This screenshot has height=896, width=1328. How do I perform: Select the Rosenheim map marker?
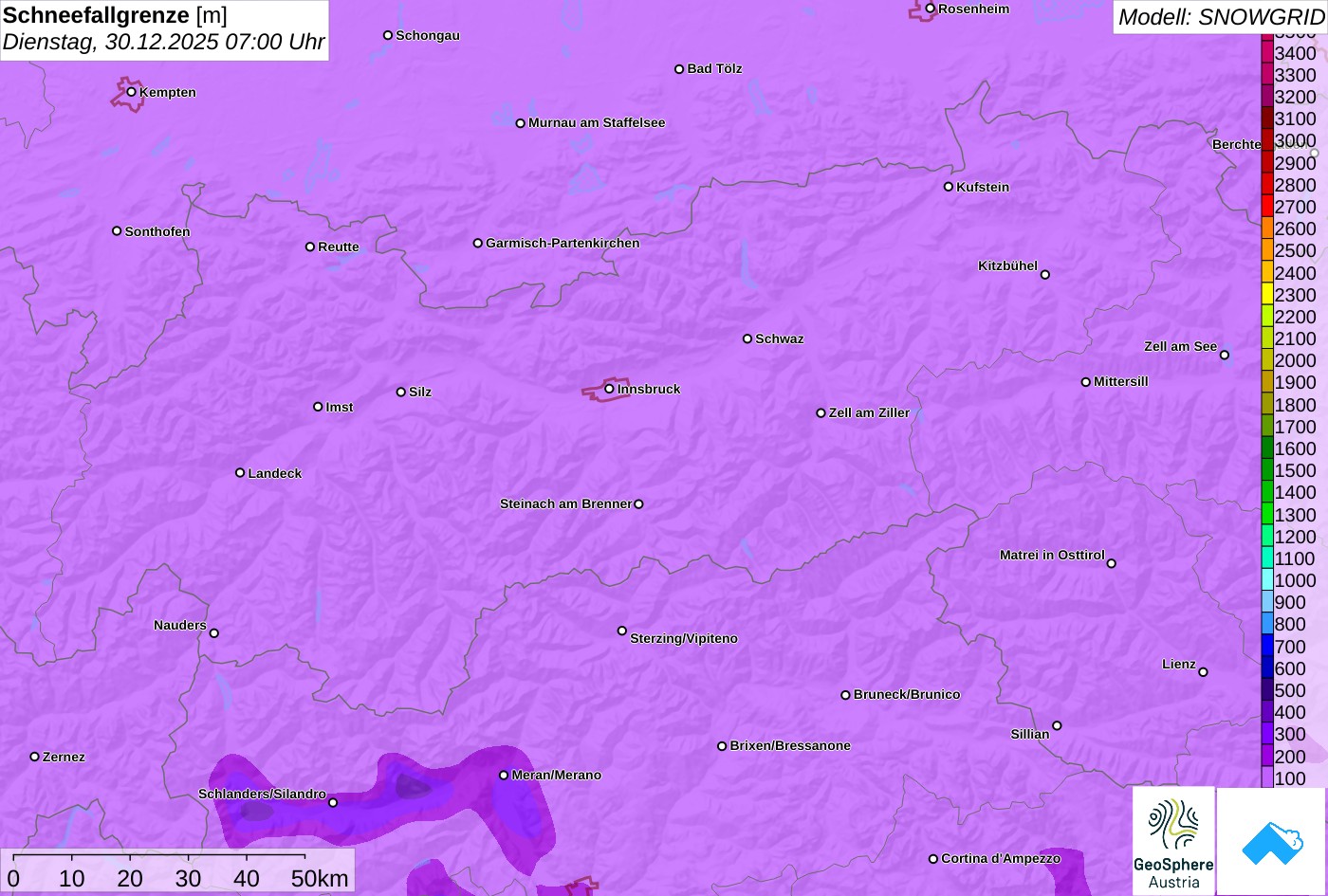point(931,9)
